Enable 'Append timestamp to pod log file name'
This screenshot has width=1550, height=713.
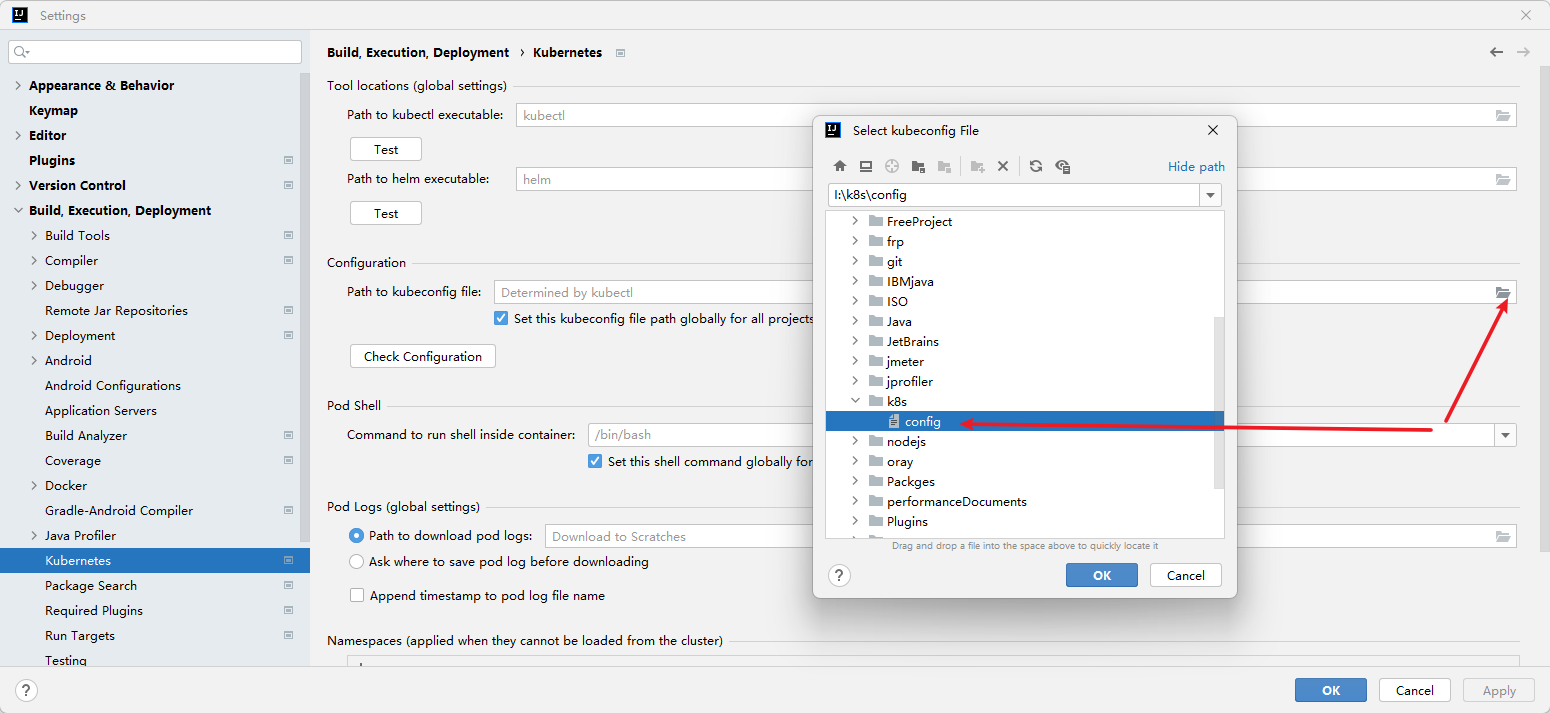[357, 595]
